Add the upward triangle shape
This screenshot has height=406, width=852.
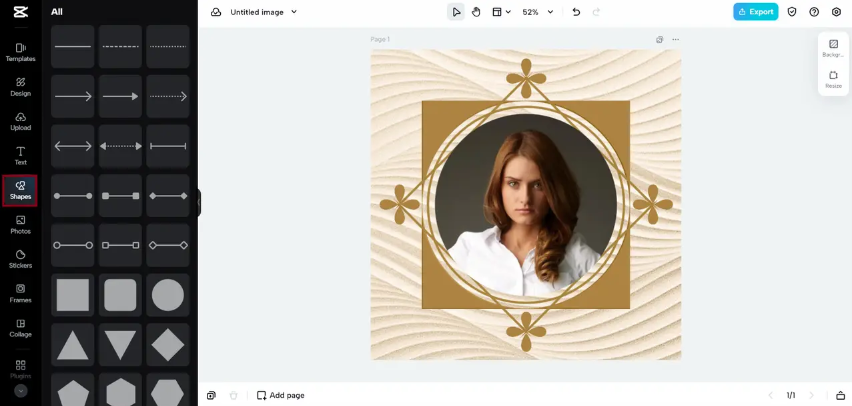(73, 345)
